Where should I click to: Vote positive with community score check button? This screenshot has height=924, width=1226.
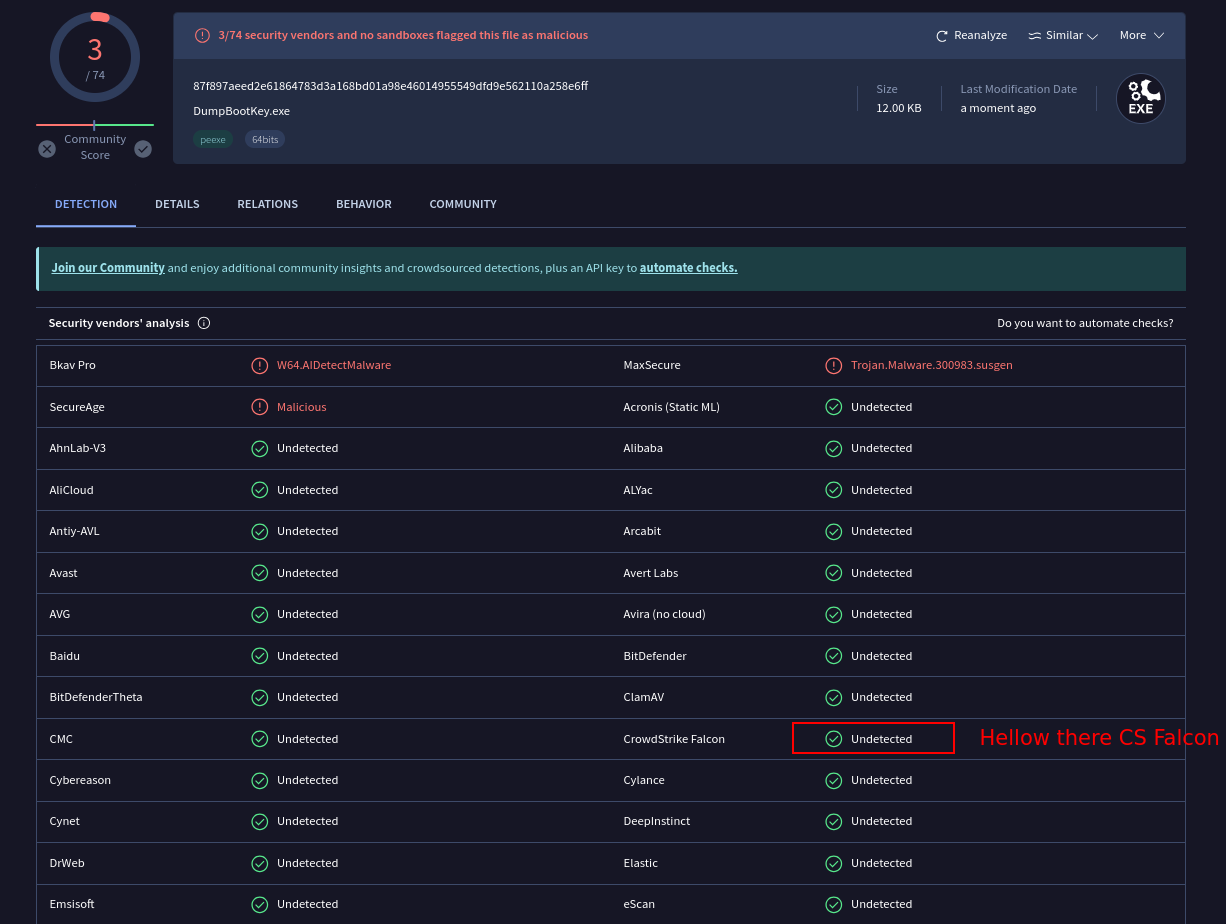(x=143, y=149)
